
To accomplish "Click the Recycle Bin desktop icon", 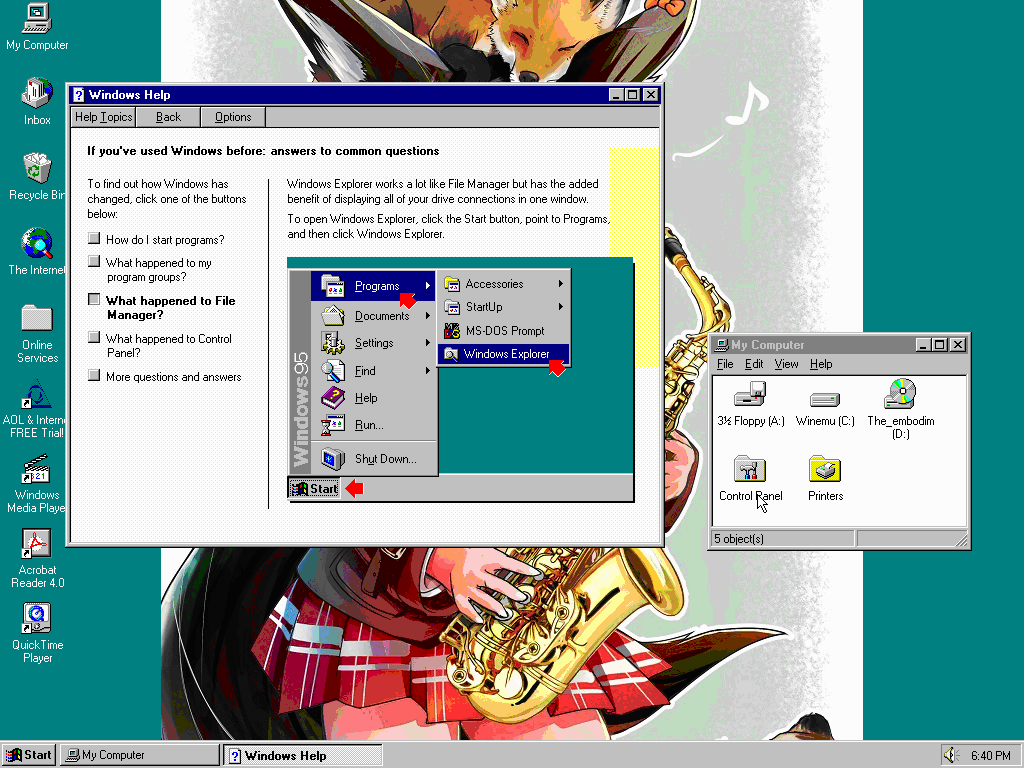I will [x=37, y=169].
